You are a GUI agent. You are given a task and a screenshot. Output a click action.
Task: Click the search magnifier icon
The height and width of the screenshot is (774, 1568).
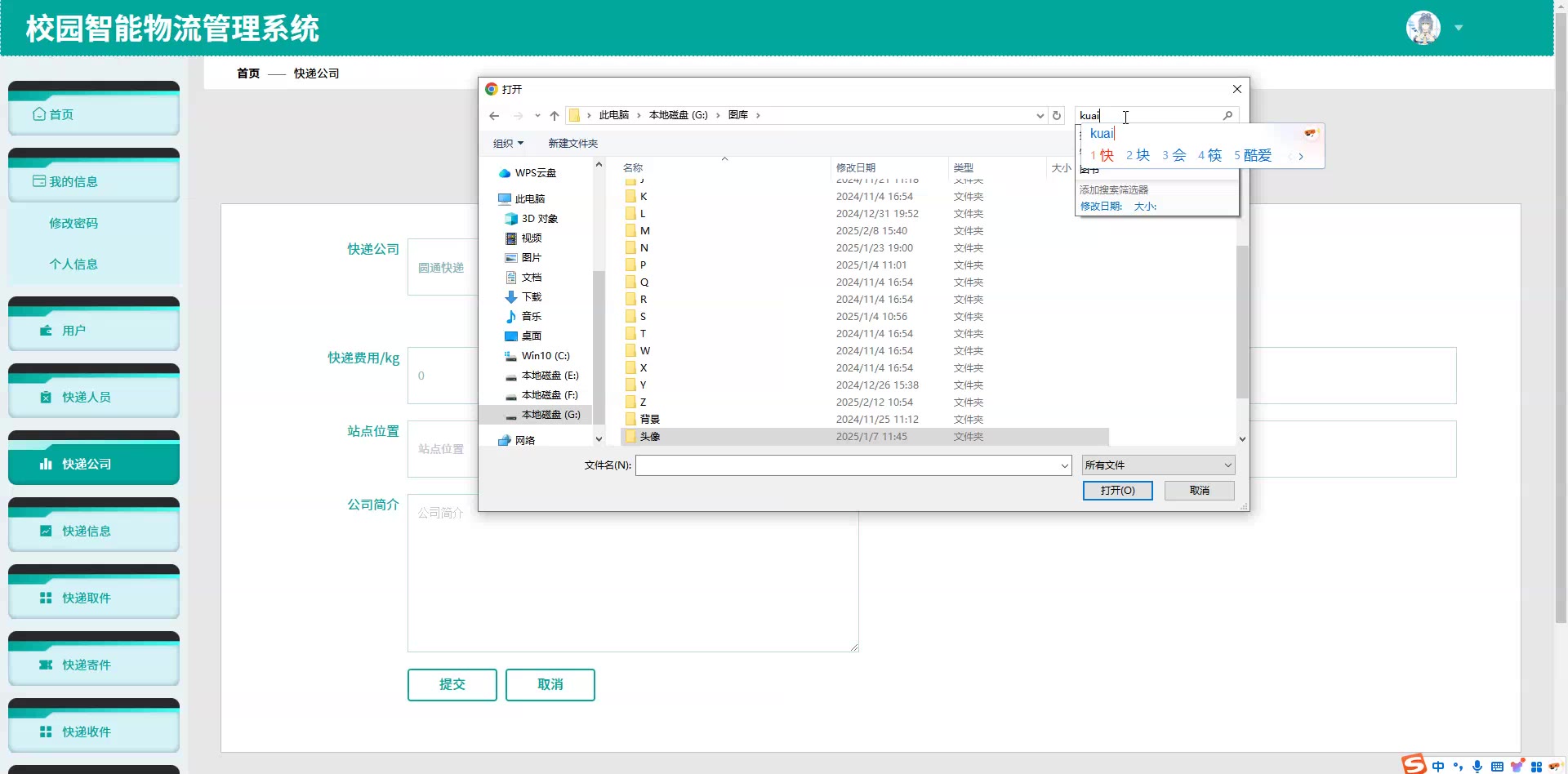(1227, 116)
